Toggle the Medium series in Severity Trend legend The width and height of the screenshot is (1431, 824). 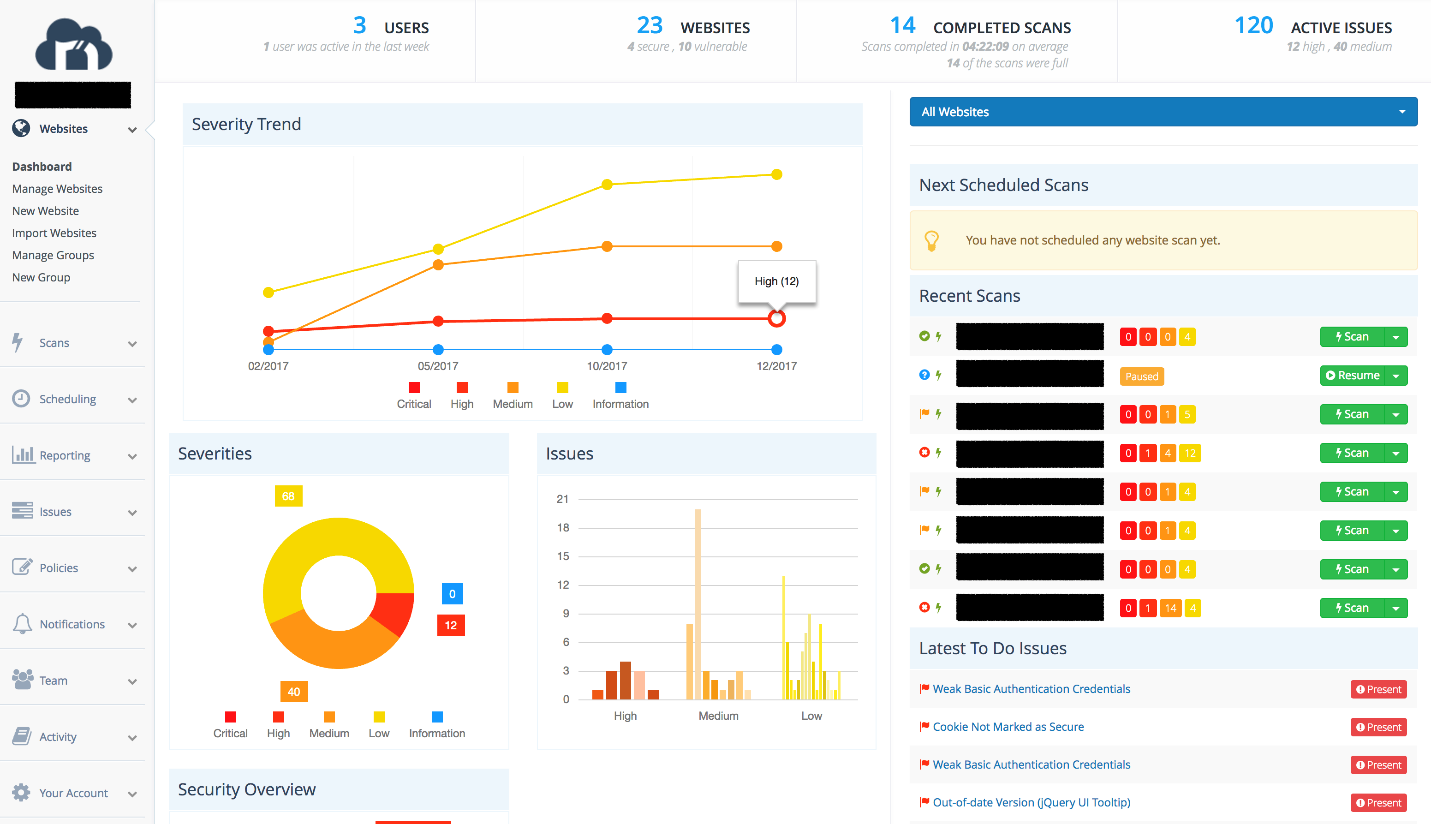coord(512,395)
